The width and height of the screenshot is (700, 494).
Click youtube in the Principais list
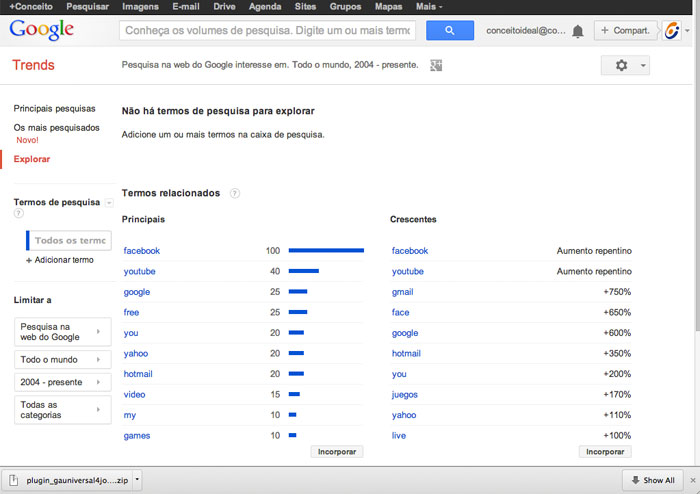[139, 271]
